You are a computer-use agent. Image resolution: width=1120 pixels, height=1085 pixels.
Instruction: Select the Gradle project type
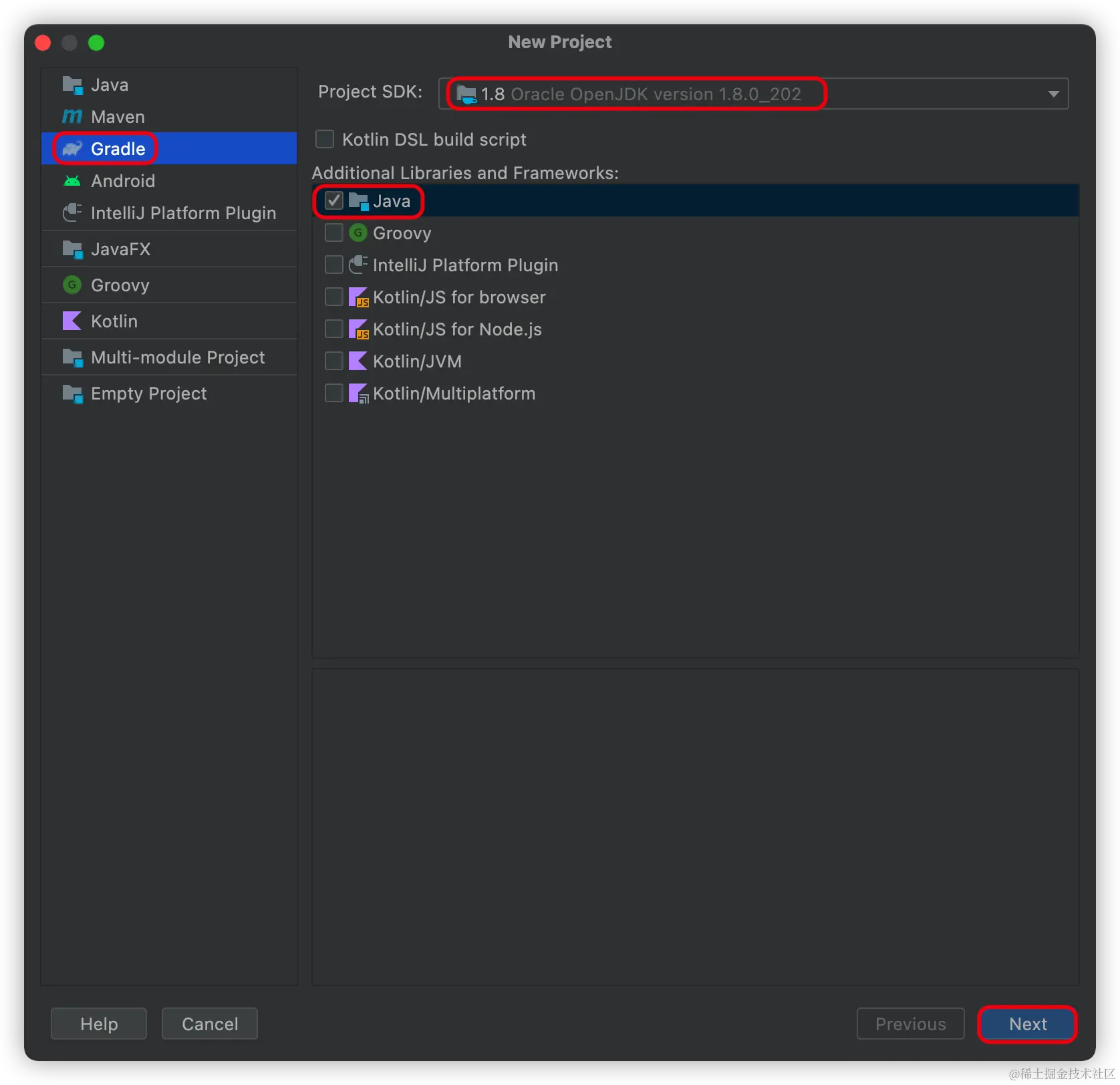(x=169, y=148)
